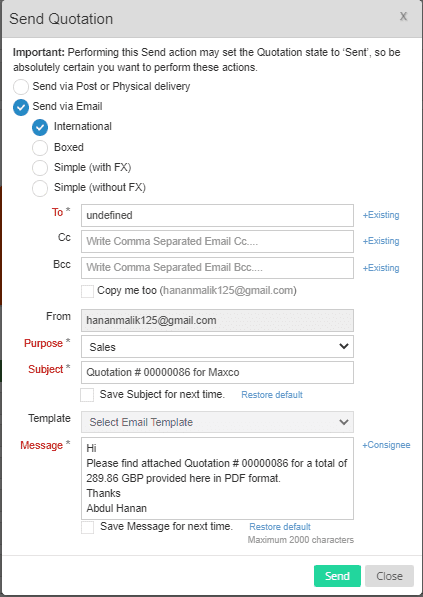
Task: Focus the Cc email field
Action: 217,241
